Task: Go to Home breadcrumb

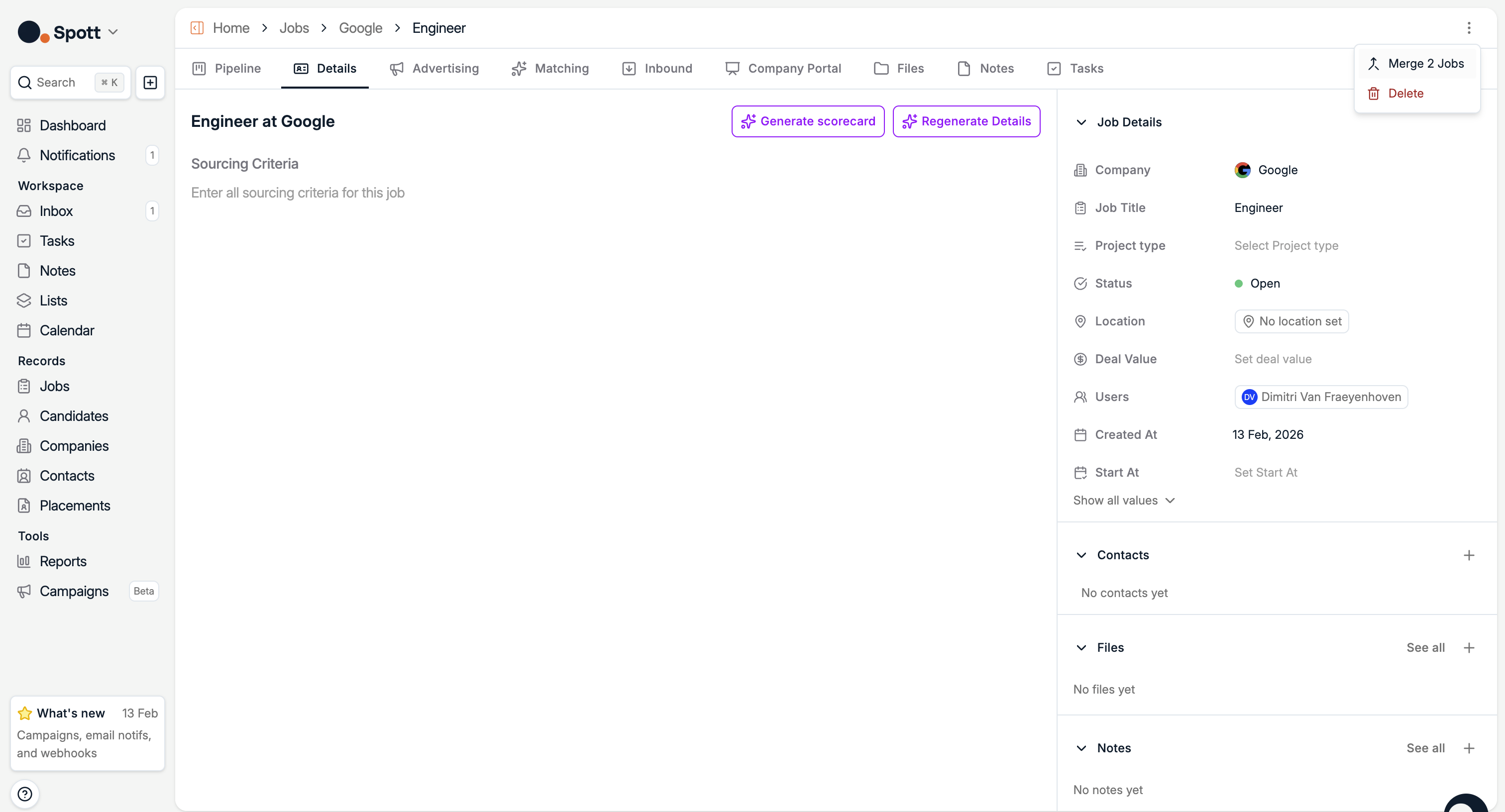Action: 231,28
